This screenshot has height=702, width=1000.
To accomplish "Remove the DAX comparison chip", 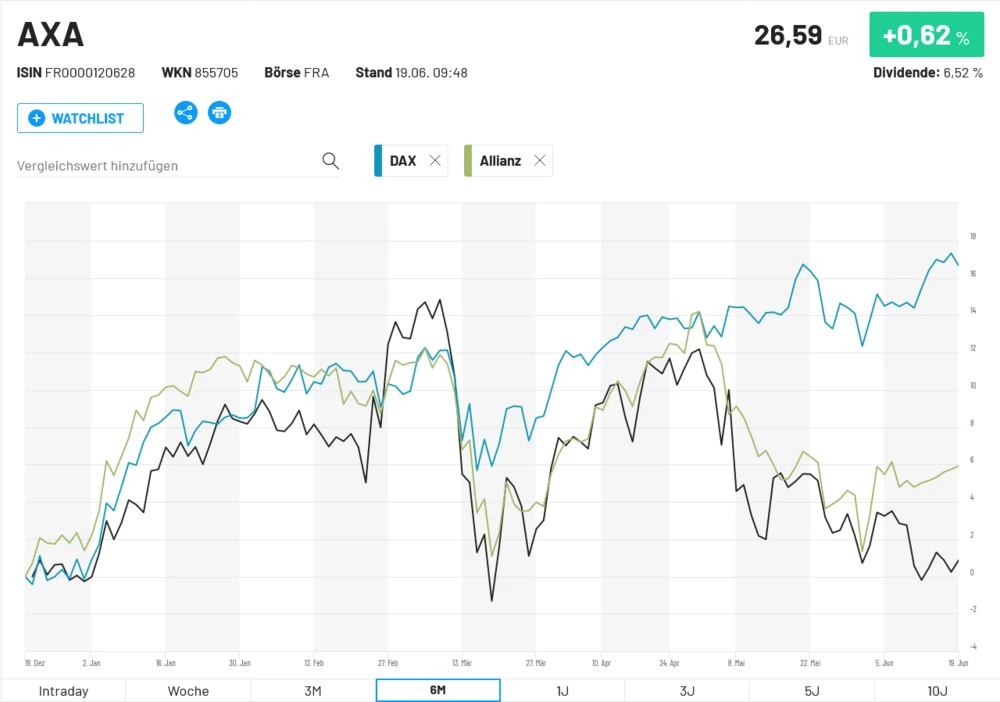I will click(435, 161).
